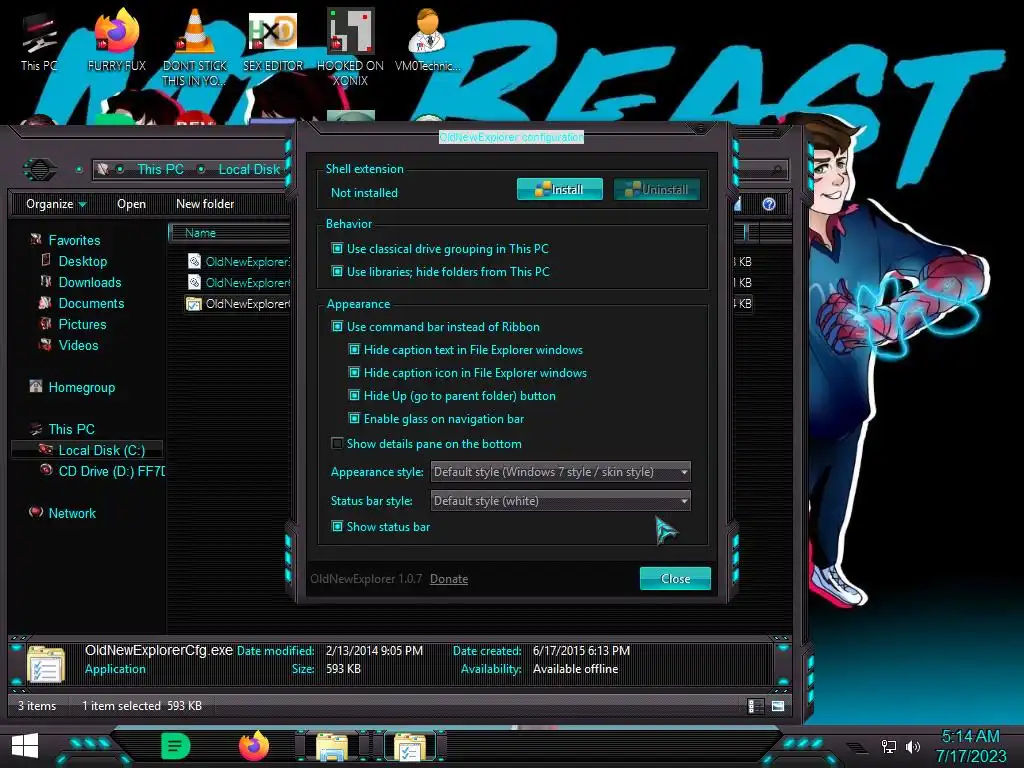Close the OldNewExplorer configuration dialog

point(675,579)
